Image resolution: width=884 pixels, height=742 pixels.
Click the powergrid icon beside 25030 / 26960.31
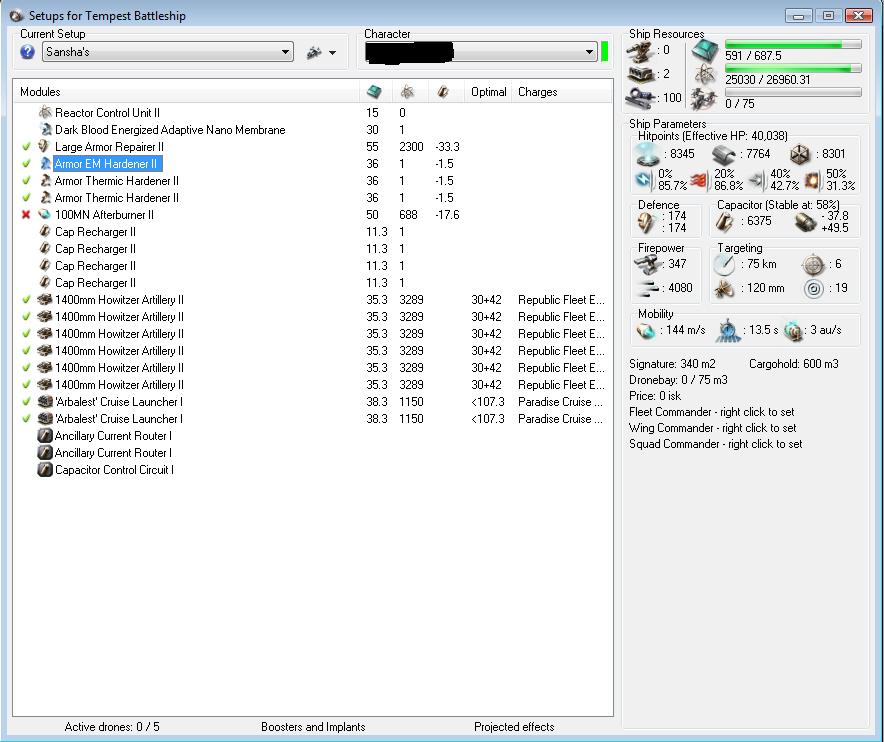705,74
